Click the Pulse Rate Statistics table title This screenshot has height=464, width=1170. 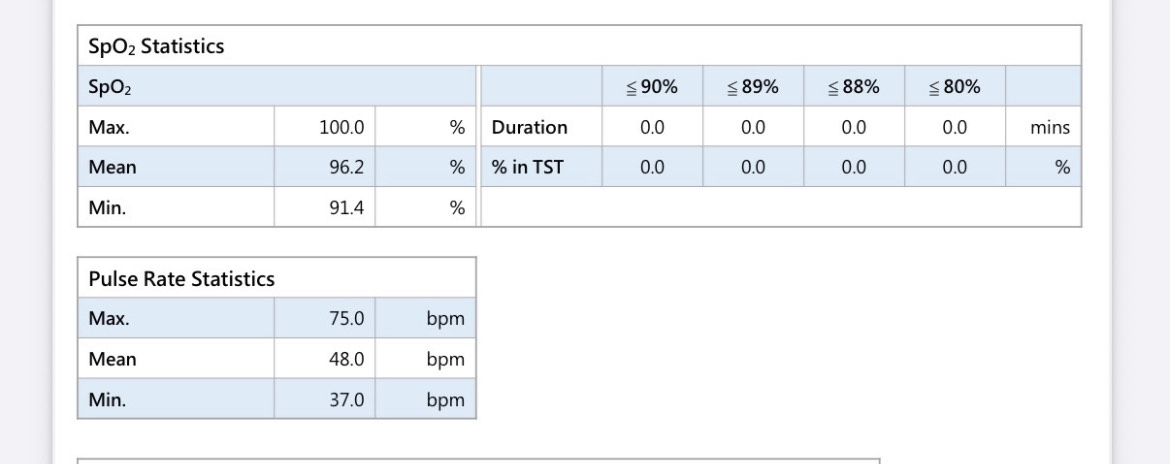tap(182, 279)
